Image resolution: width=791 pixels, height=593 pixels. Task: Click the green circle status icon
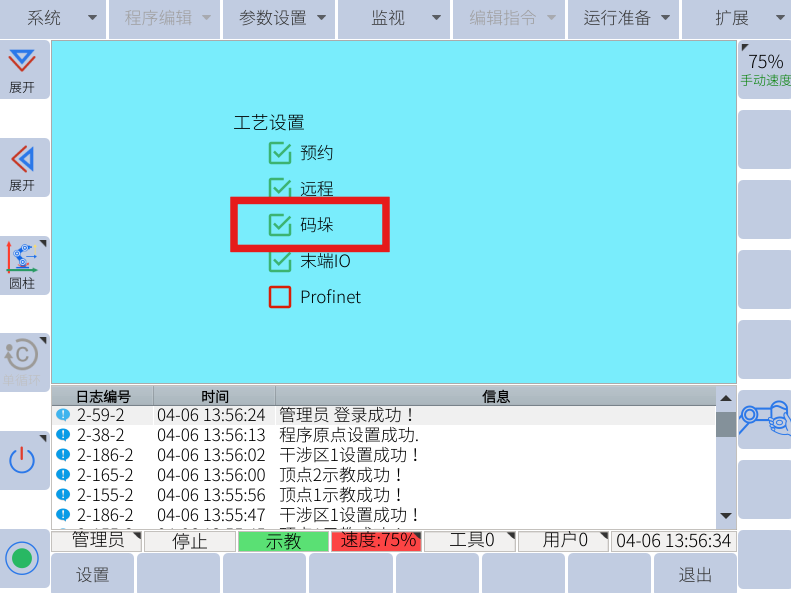[22, 558]
